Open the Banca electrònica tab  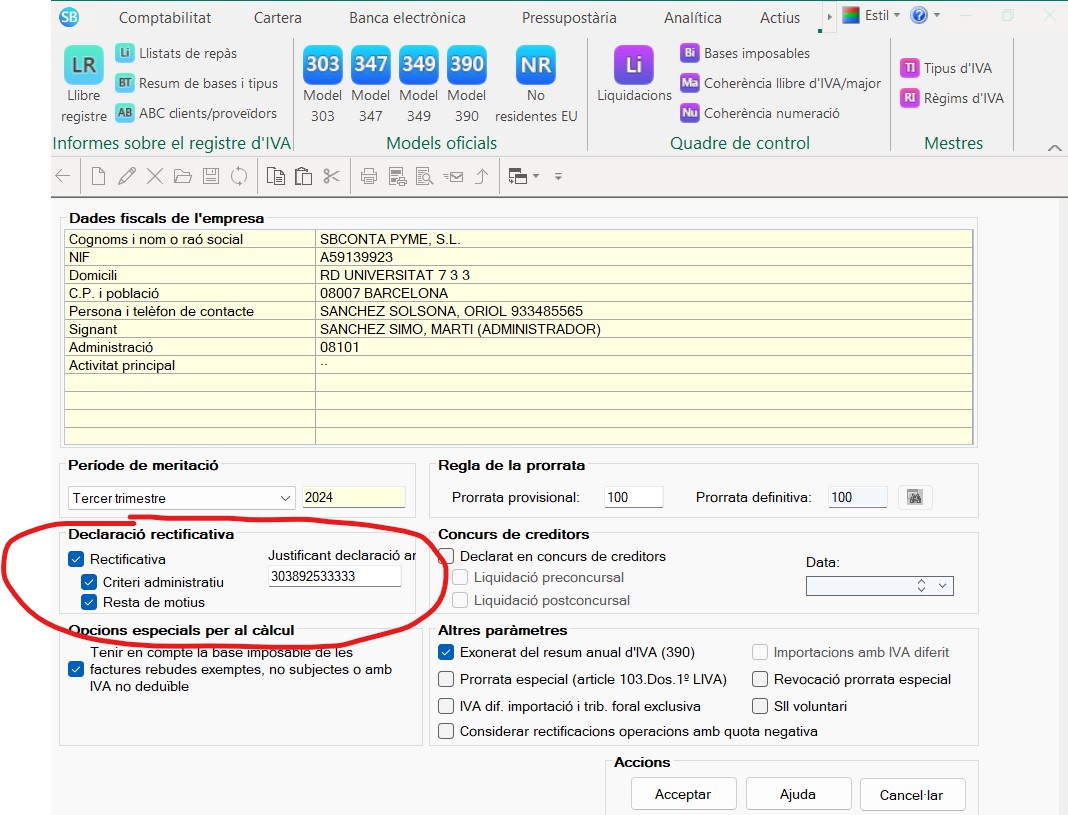(407, 17)
